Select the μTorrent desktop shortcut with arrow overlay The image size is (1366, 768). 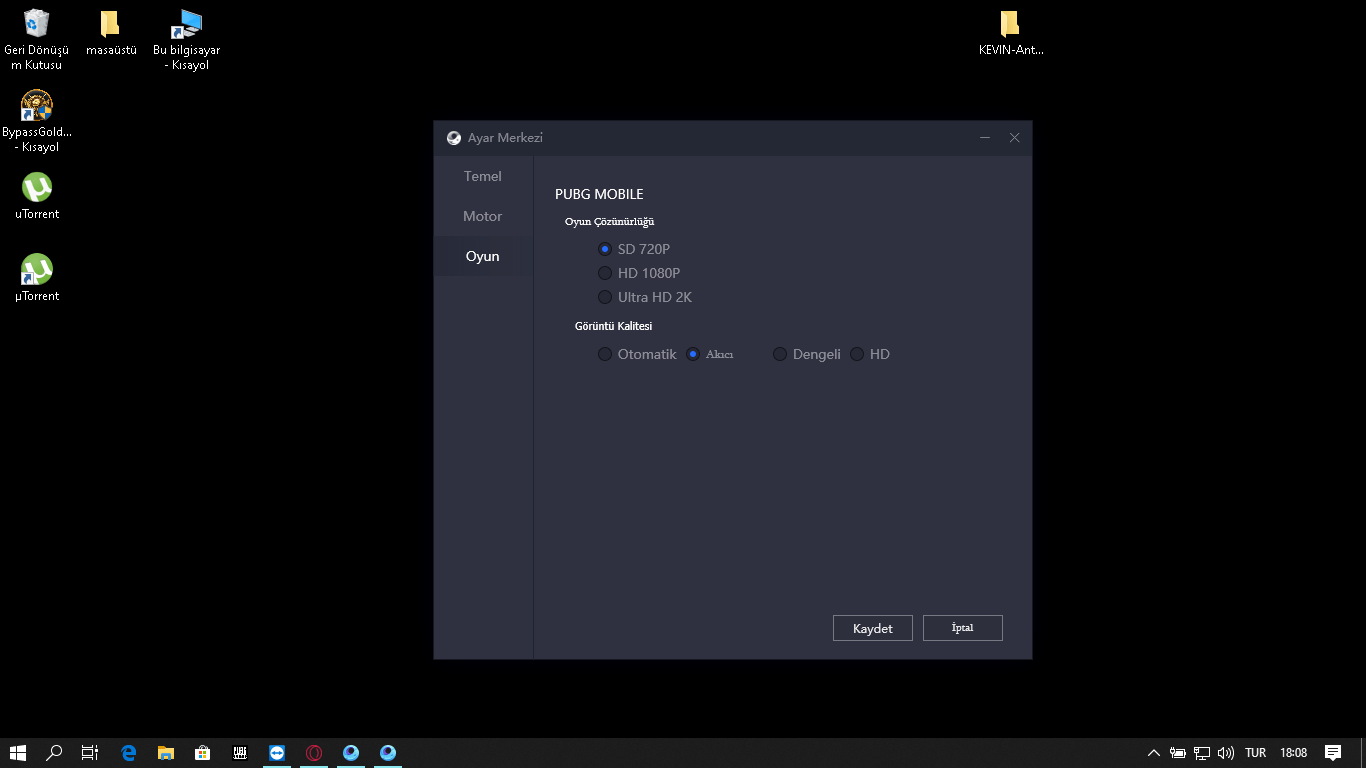tap(37, 278)
